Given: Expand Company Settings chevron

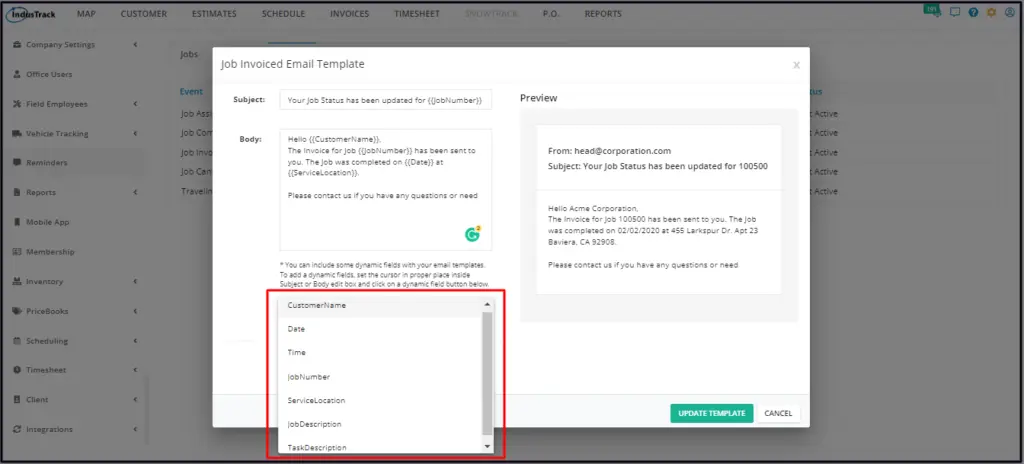Looking at the screenshot, I should (x=135, y=44).
